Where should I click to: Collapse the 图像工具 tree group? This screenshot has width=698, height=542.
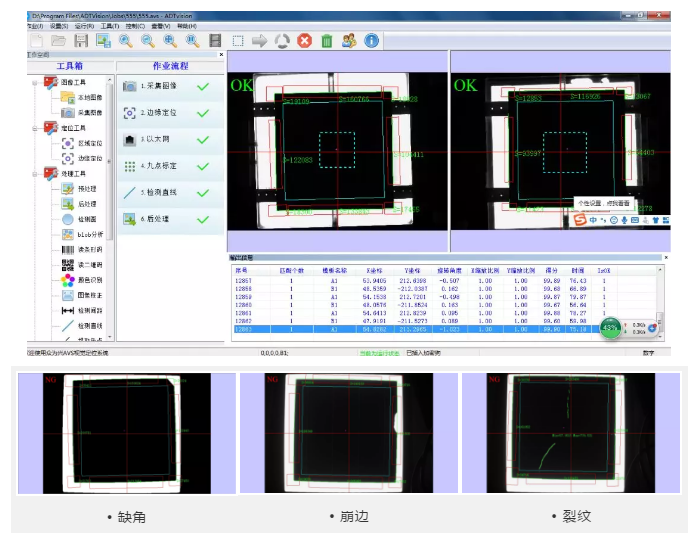coord(35,82)
